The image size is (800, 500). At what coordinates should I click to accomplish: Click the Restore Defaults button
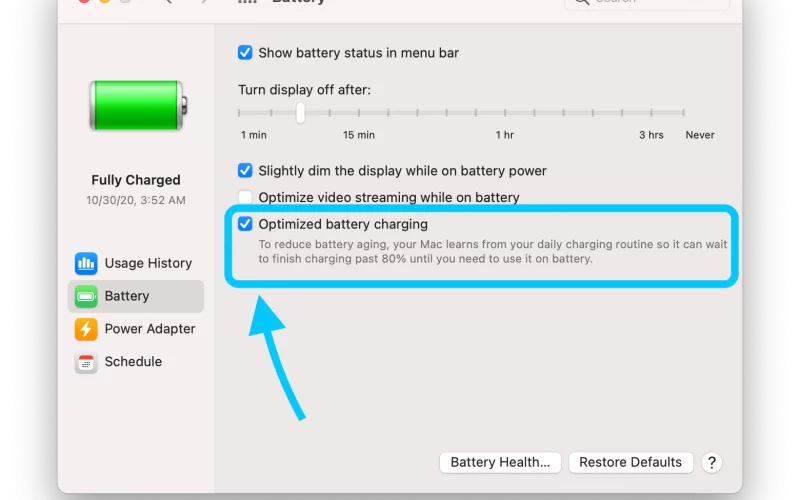point(631,462)
